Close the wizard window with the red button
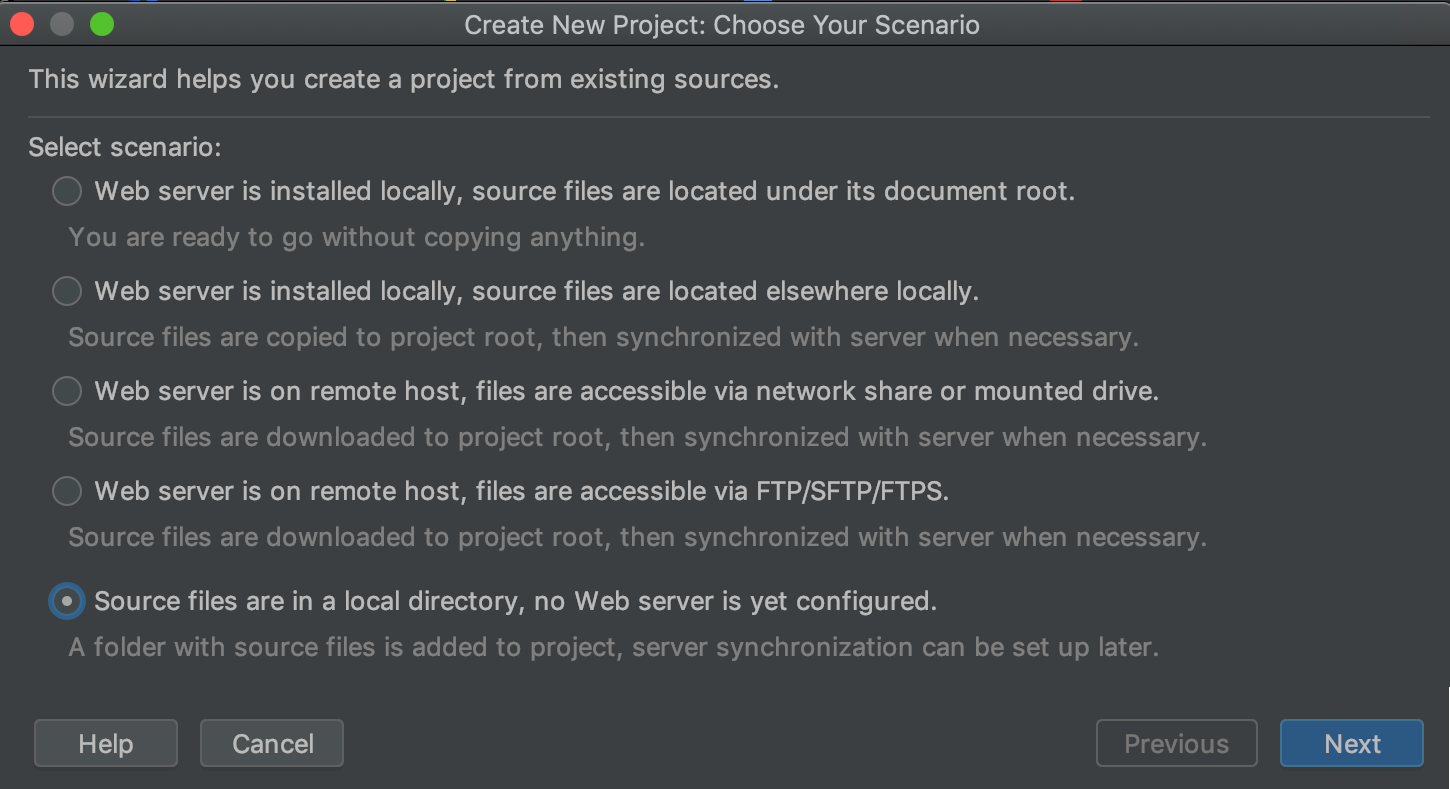This screenshot has height=789, width=1450. pos(21,24)
